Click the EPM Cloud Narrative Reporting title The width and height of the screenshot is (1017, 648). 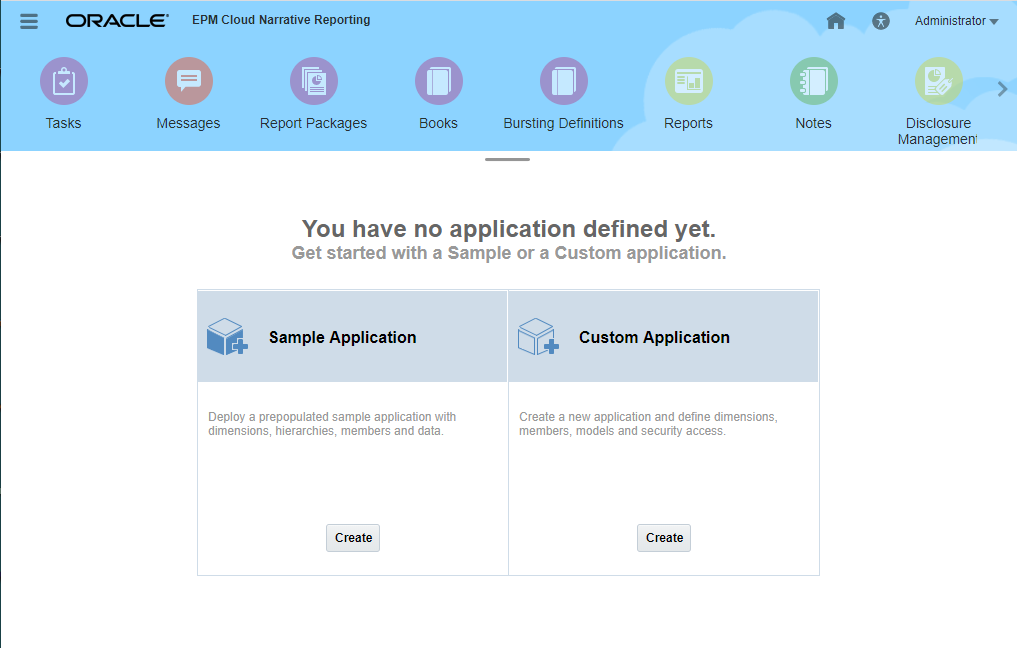pyautogui.click(x=281, y=20)
